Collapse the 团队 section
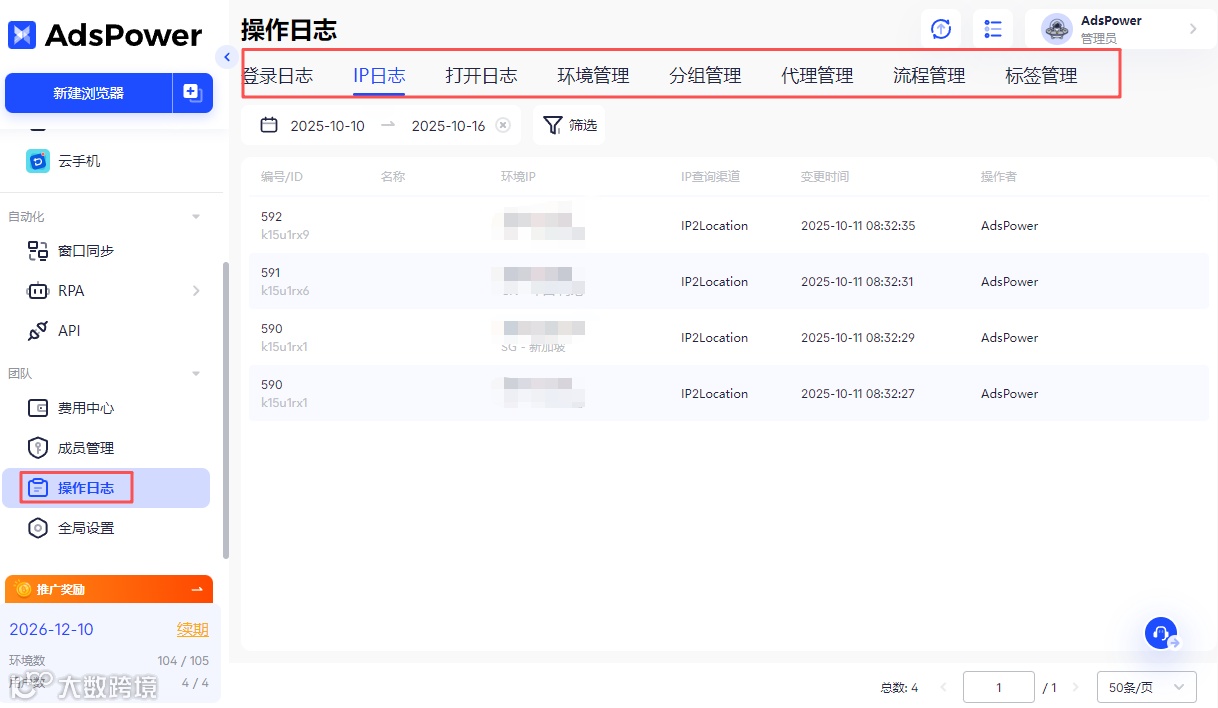 point(196,374)
